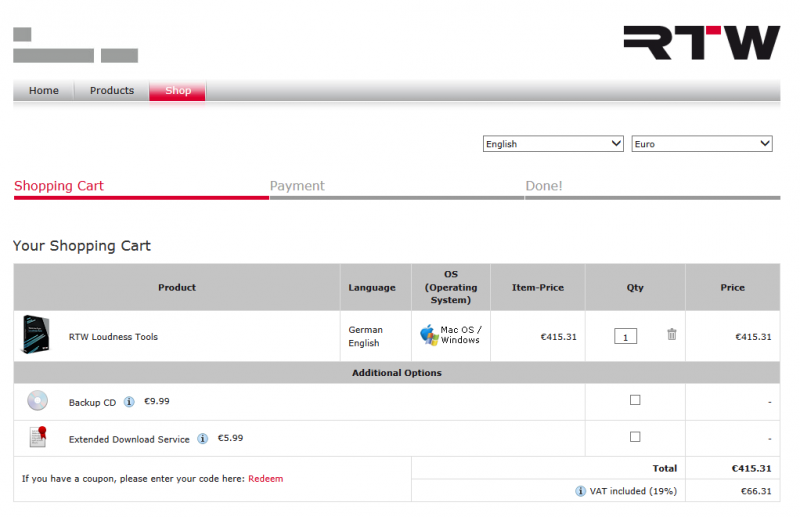800x517 pixels.
Task: Delete RTW Loudness Tools via trash icon
Action: 671,334
